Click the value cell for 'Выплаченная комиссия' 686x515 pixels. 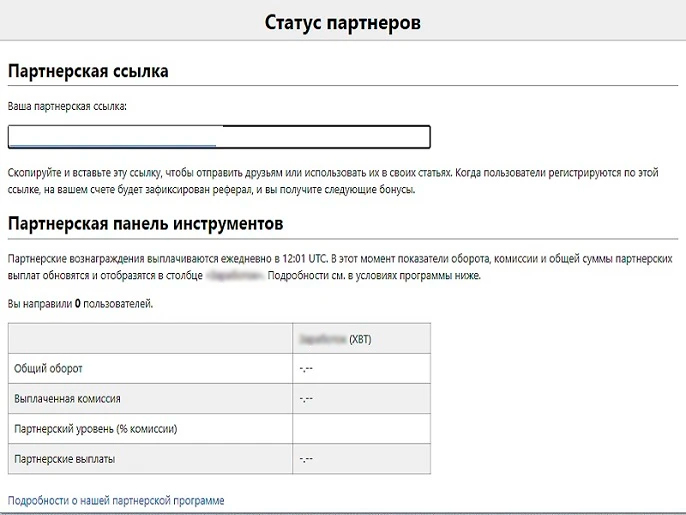[361, 399]
